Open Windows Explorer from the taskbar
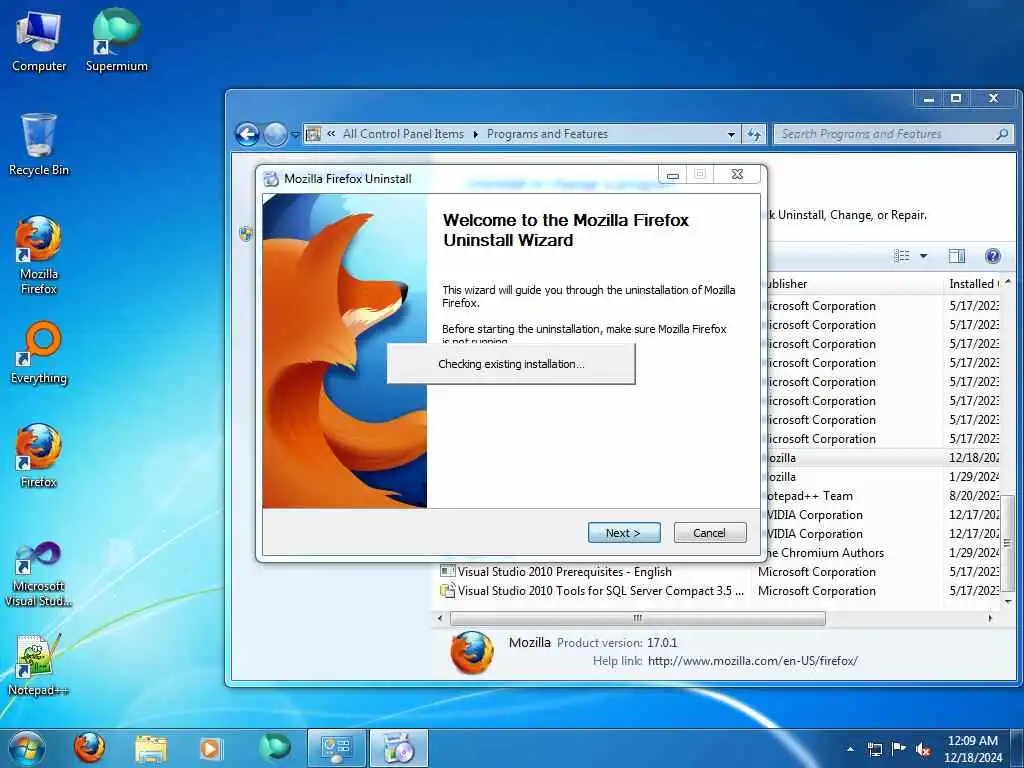 pyautogui.click(x=151, y=748)
